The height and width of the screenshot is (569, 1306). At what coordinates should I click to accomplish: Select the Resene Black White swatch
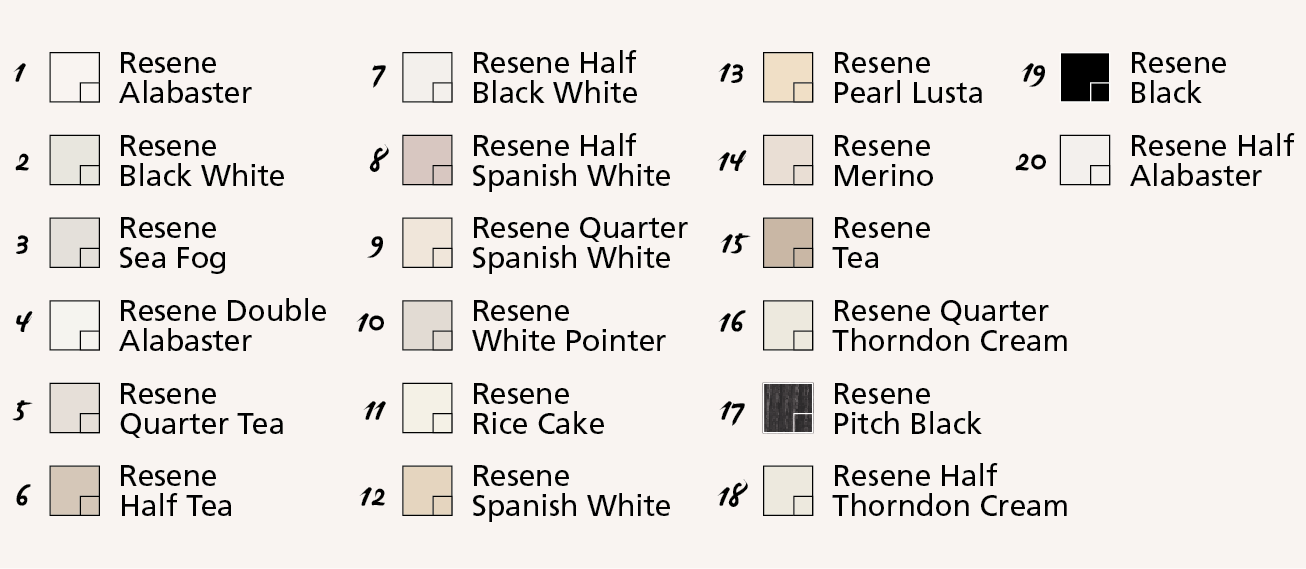74,160
